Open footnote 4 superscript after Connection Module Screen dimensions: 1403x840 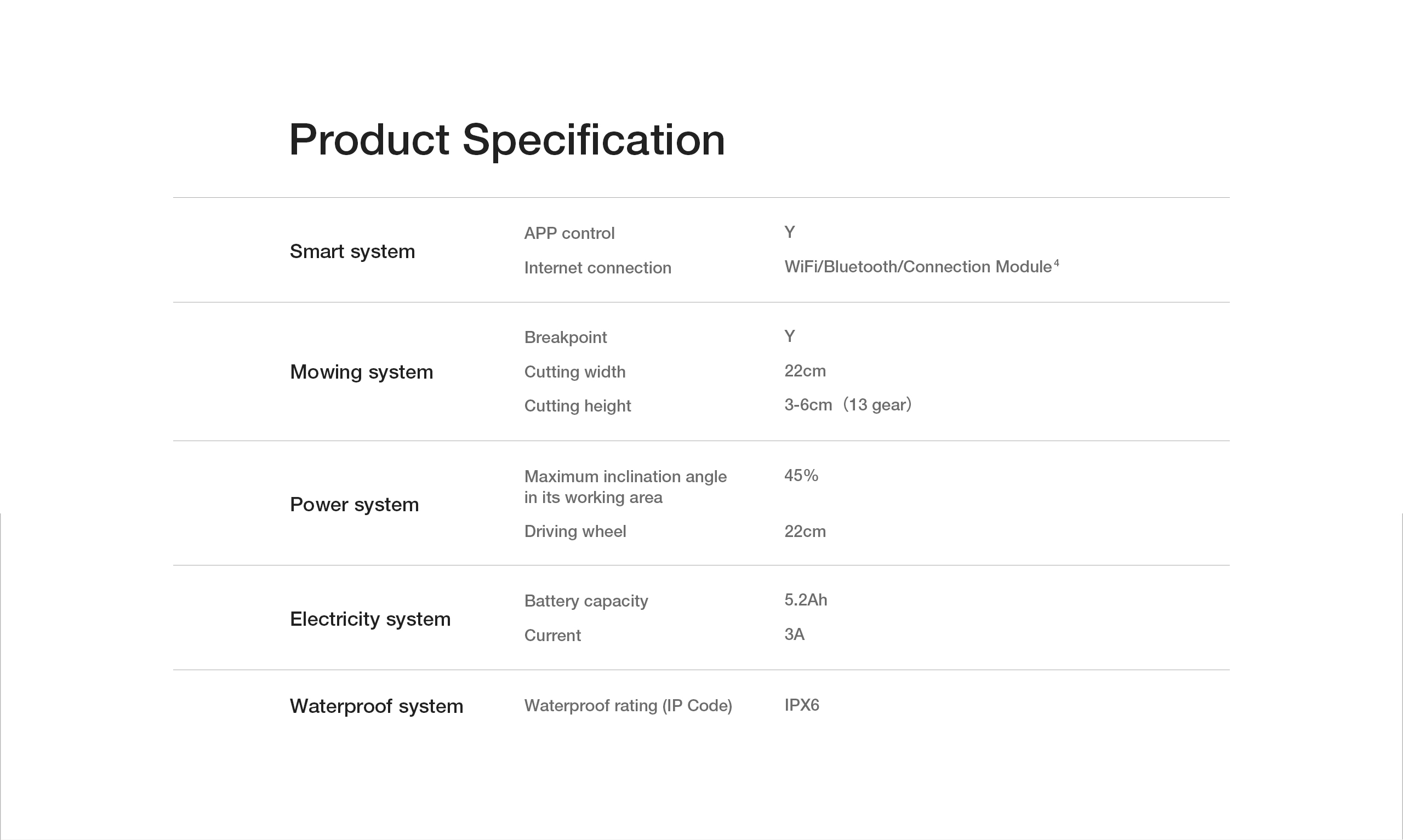tap(1056, 262)
